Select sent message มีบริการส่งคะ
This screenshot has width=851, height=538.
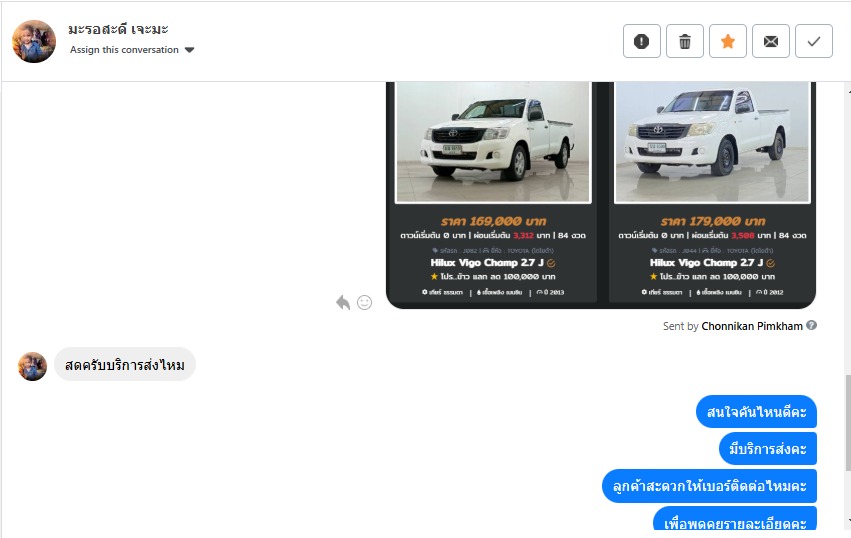pyautogui.click(x=767, y=448)
